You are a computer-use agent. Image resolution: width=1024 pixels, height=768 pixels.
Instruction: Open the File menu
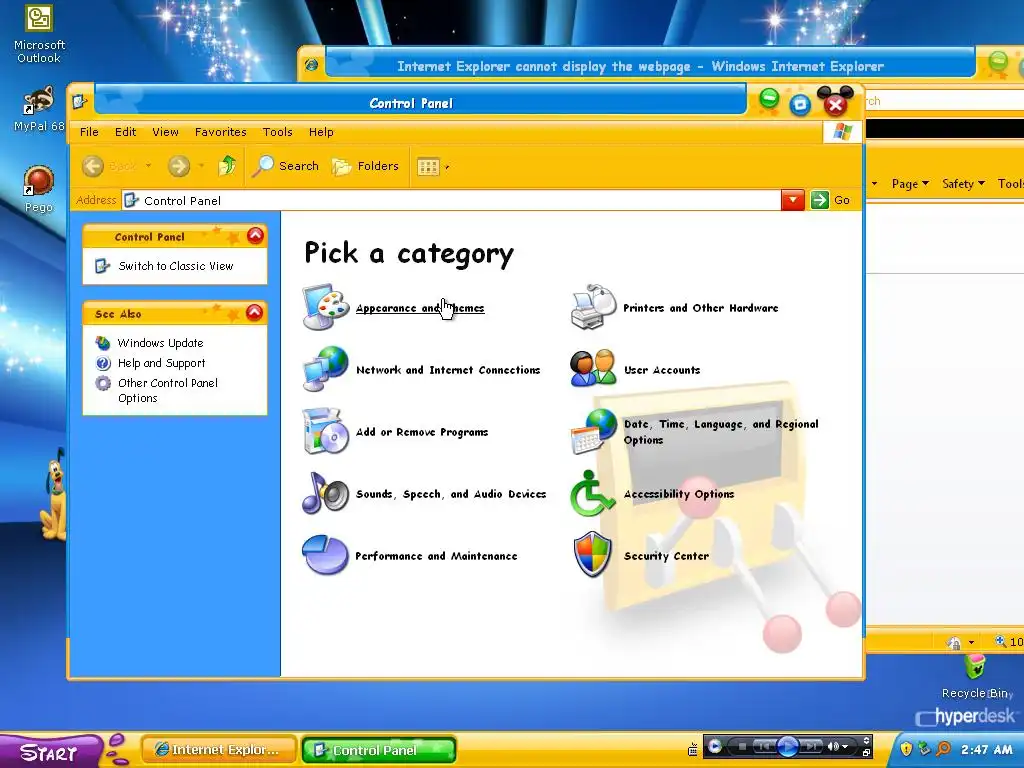click(x=89, y=132)
